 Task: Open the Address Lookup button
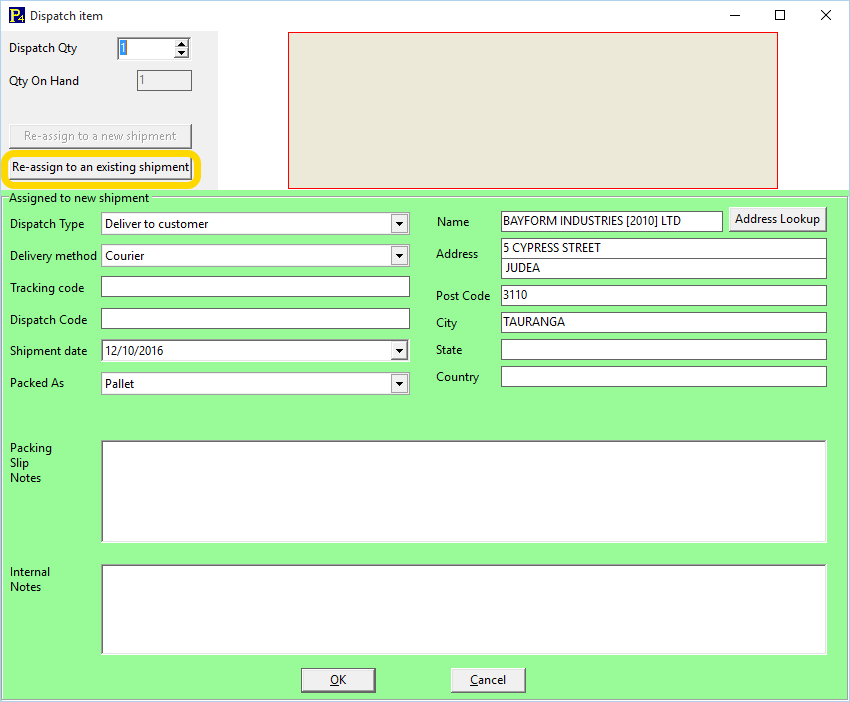pos(777,219)
